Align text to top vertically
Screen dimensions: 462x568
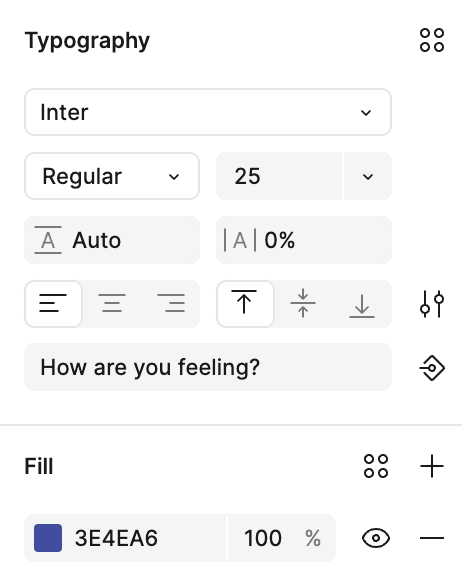245,304
